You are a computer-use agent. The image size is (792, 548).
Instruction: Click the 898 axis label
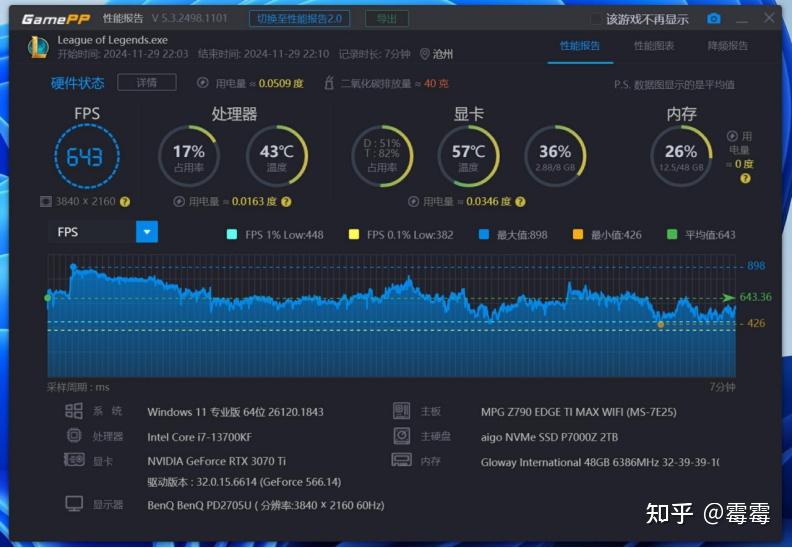(x=756, y=266)
